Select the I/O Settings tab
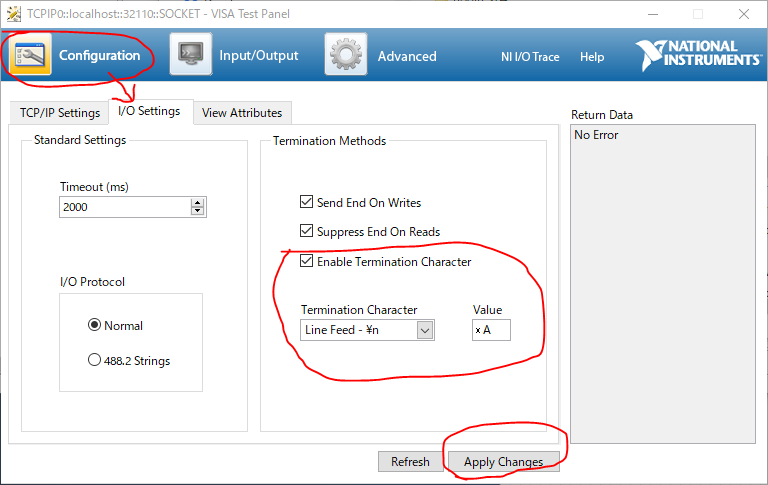This screenshot has height=485, width=768. [x=149, y=111]
